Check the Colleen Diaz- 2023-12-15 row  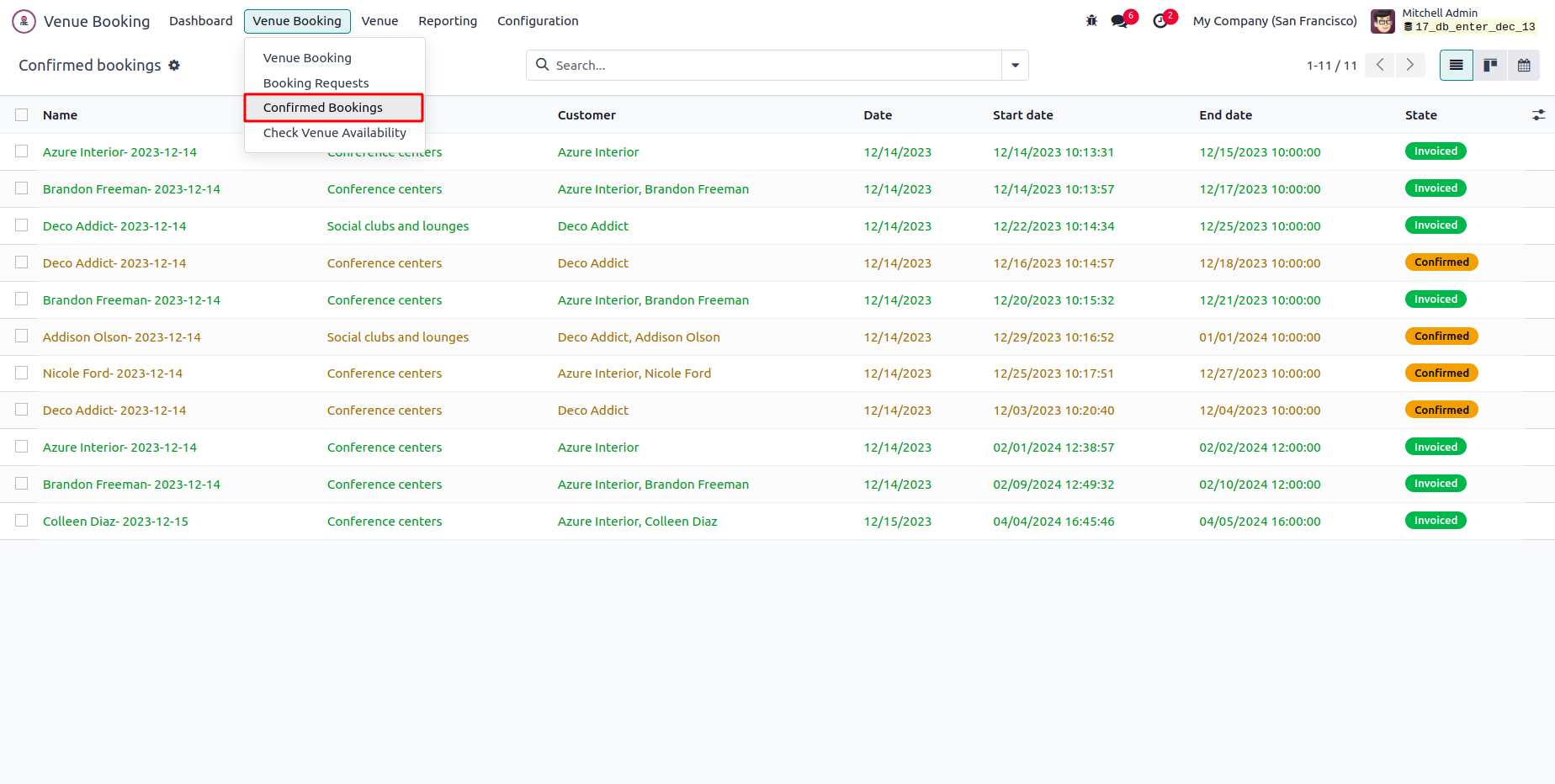[x=22, y=521]
